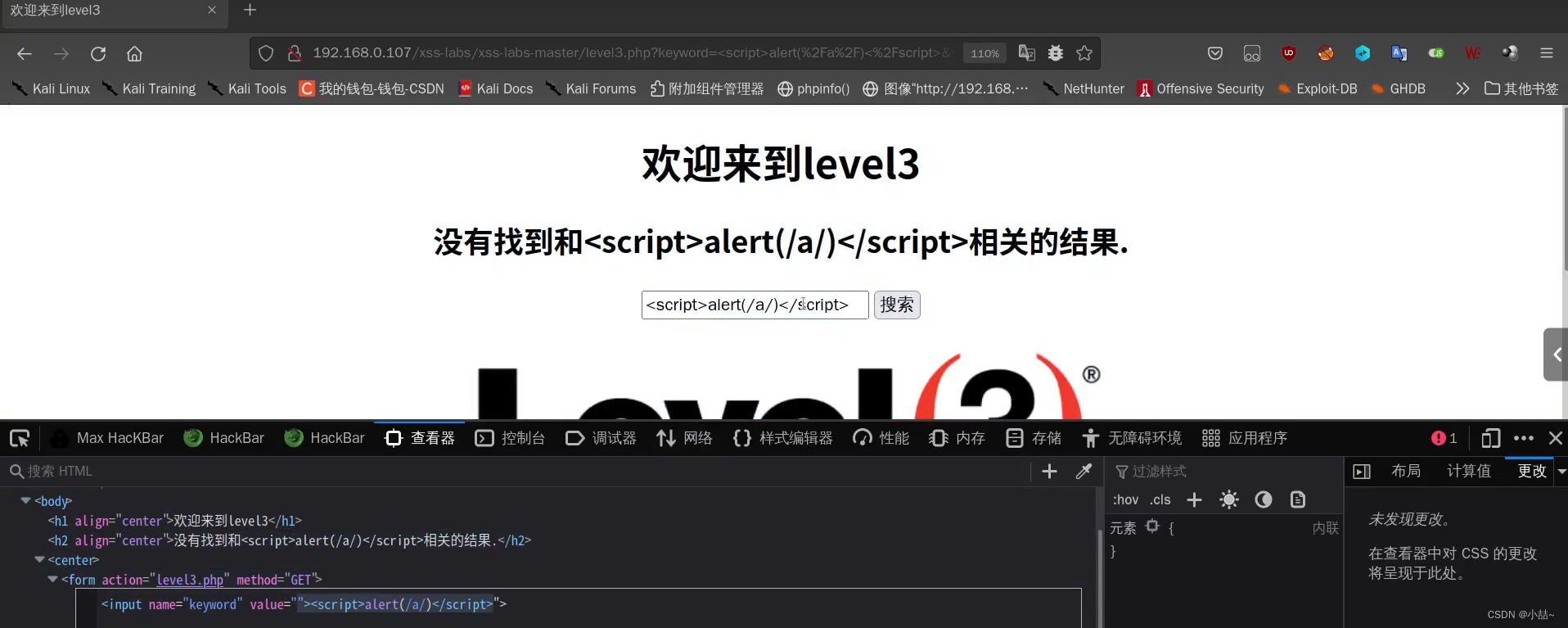
Task: Select the h2 element in DOM tree
Action: 290,540
